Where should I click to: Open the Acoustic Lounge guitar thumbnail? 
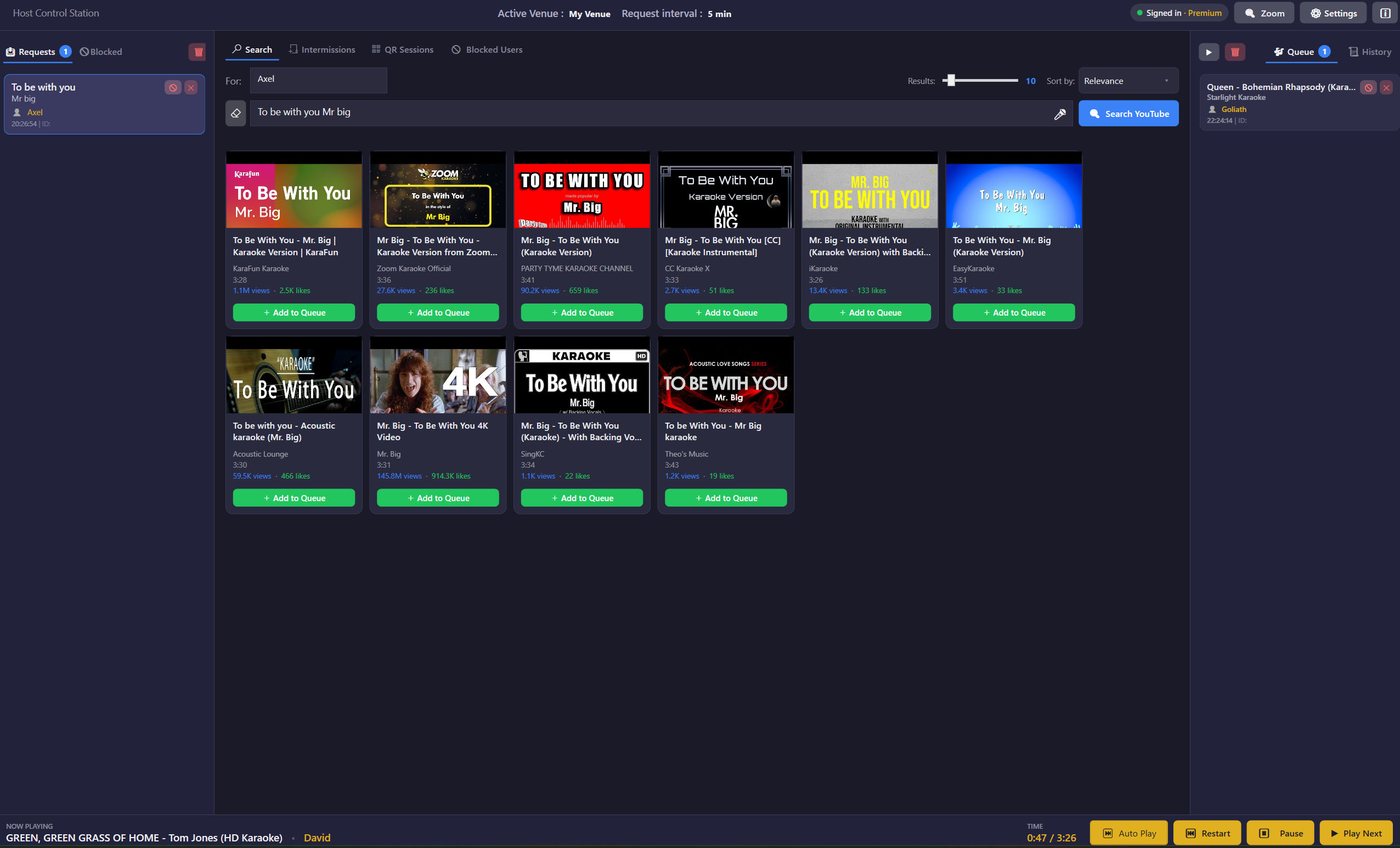tap(293, 375)
